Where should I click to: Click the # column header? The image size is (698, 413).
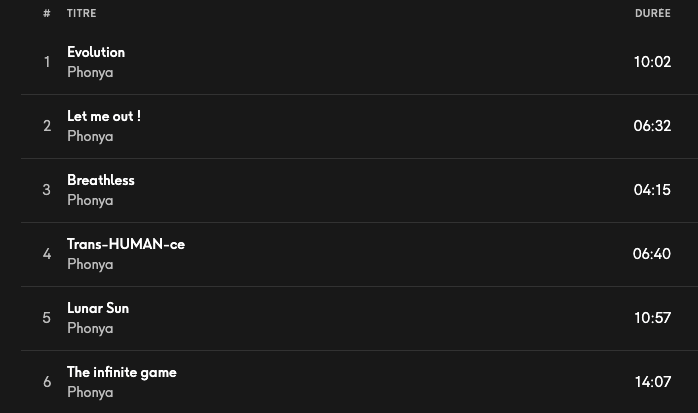47,13
